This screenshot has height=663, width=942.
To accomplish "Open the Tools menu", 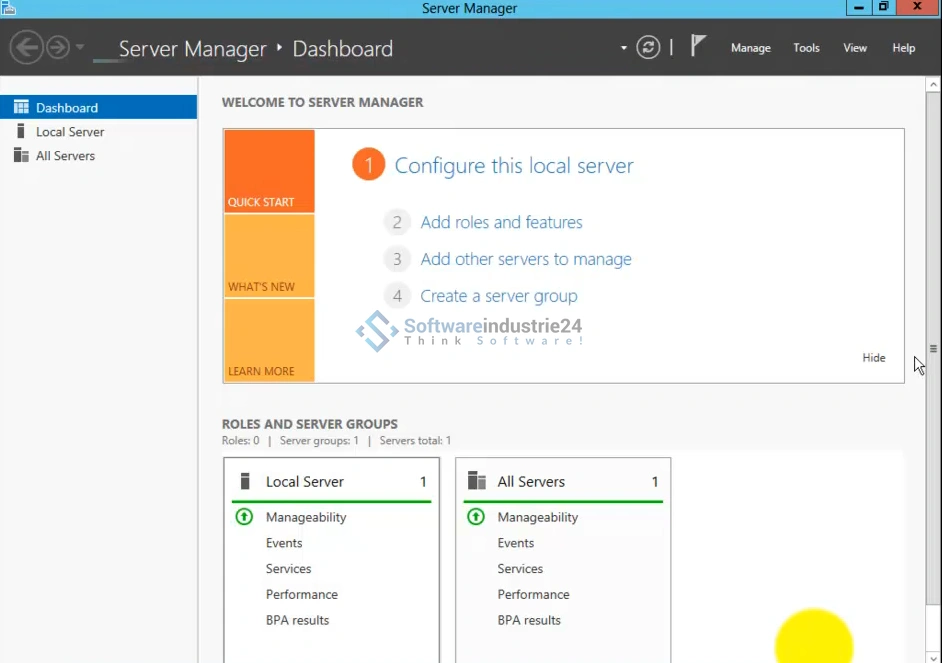I will tap(806, 48).
